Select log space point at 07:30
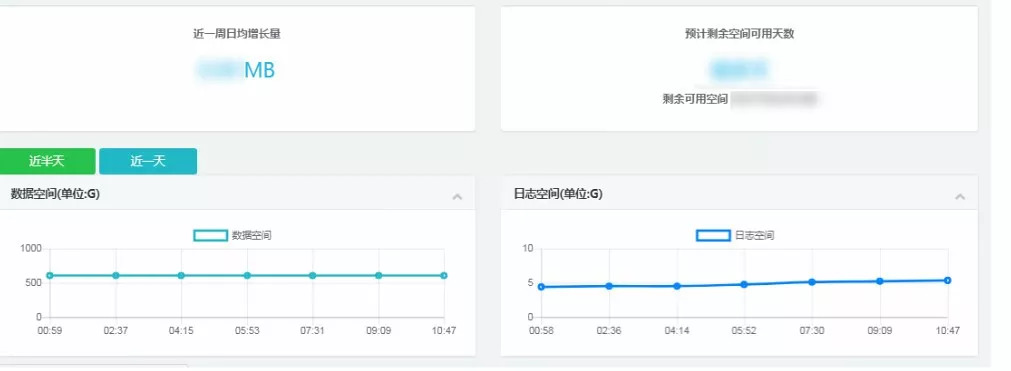Screen dimensions: 1011x371 coord(812,282)
